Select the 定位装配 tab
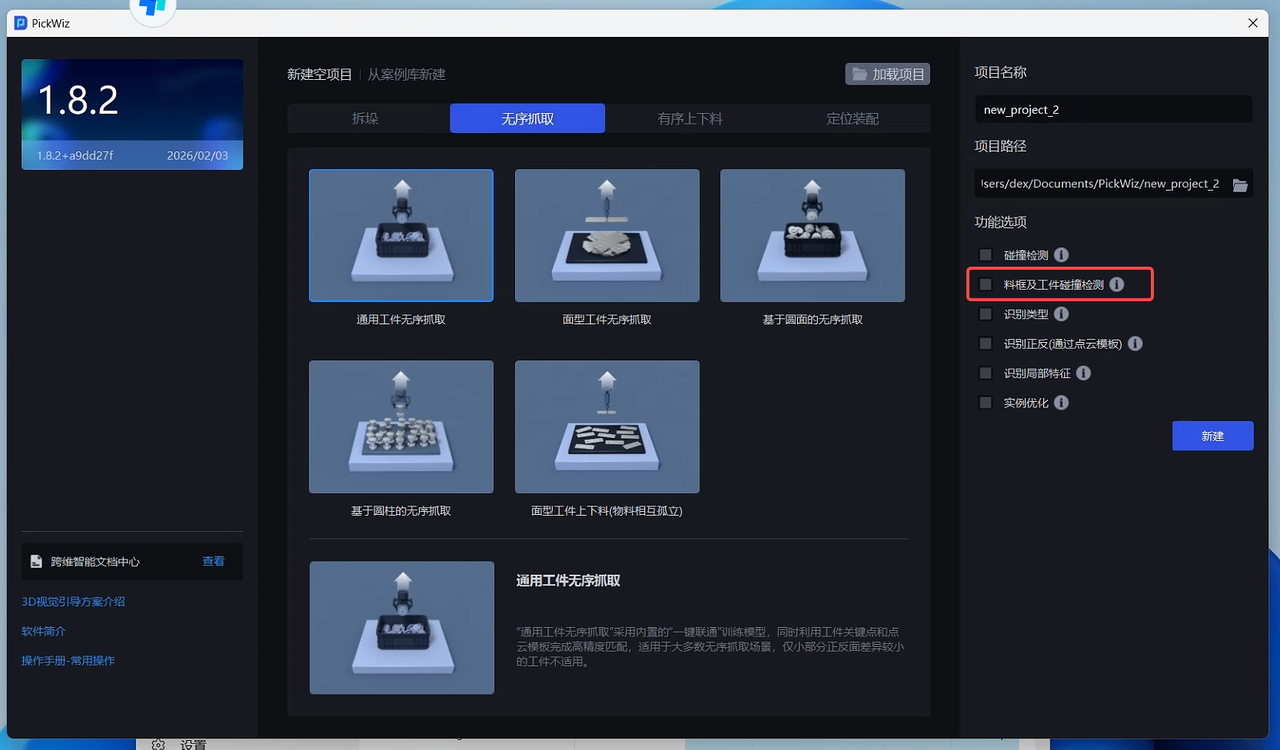1280x750 pixels. point(852,118)
